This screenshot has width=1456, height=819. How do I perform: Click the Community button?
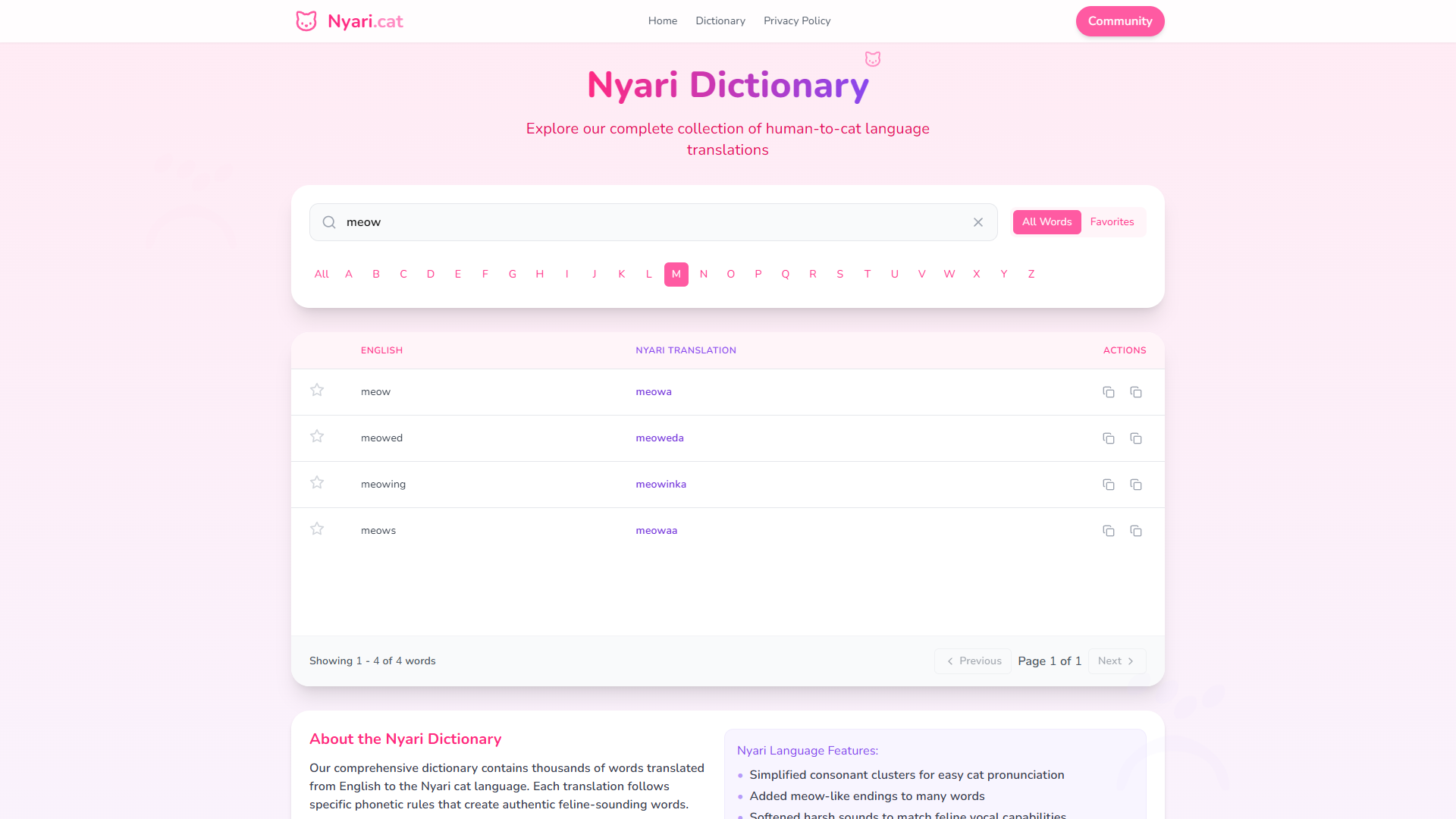(1120, 20)
